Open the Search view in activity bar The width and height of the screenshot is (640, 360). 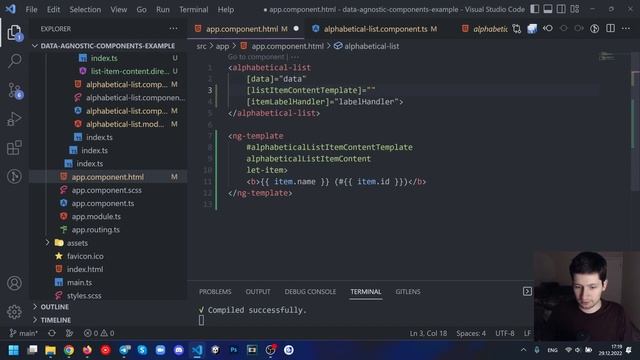(x=14, y=61)
